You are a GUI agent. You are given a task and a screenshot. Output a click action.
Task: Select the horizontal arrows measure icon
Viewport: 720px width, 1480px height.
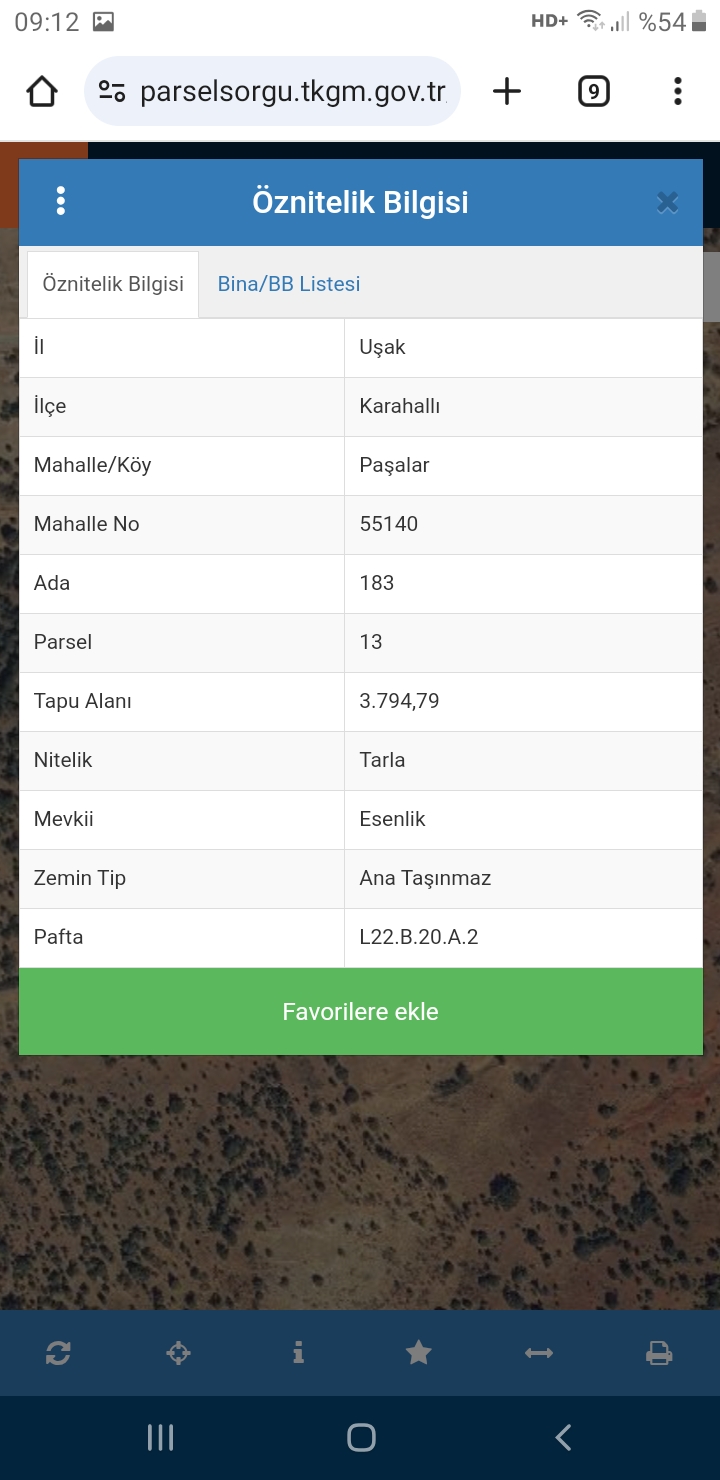[x=538, y=1353]
